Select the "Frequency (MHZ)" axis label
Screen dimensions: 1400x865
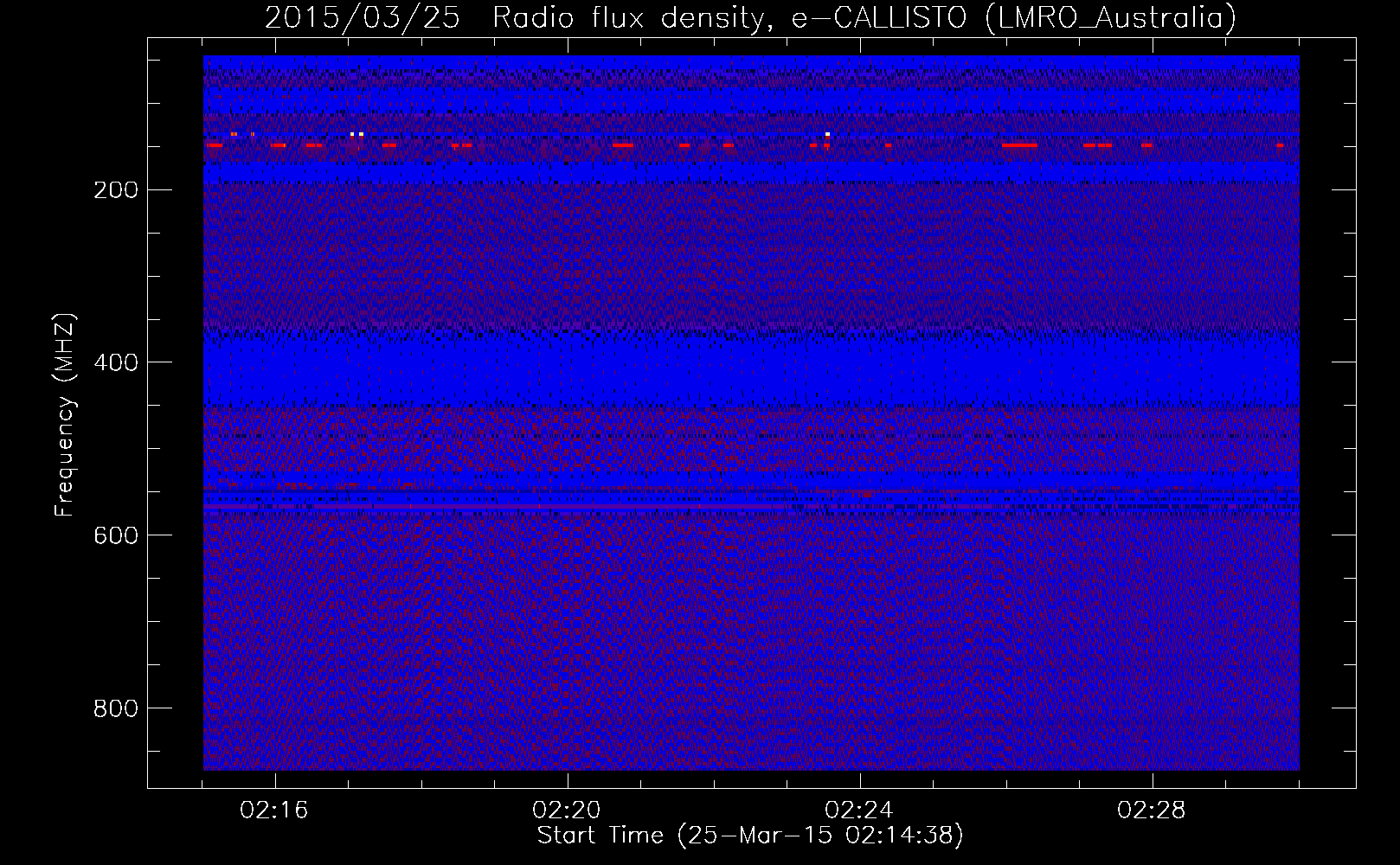tap(65, 414)
